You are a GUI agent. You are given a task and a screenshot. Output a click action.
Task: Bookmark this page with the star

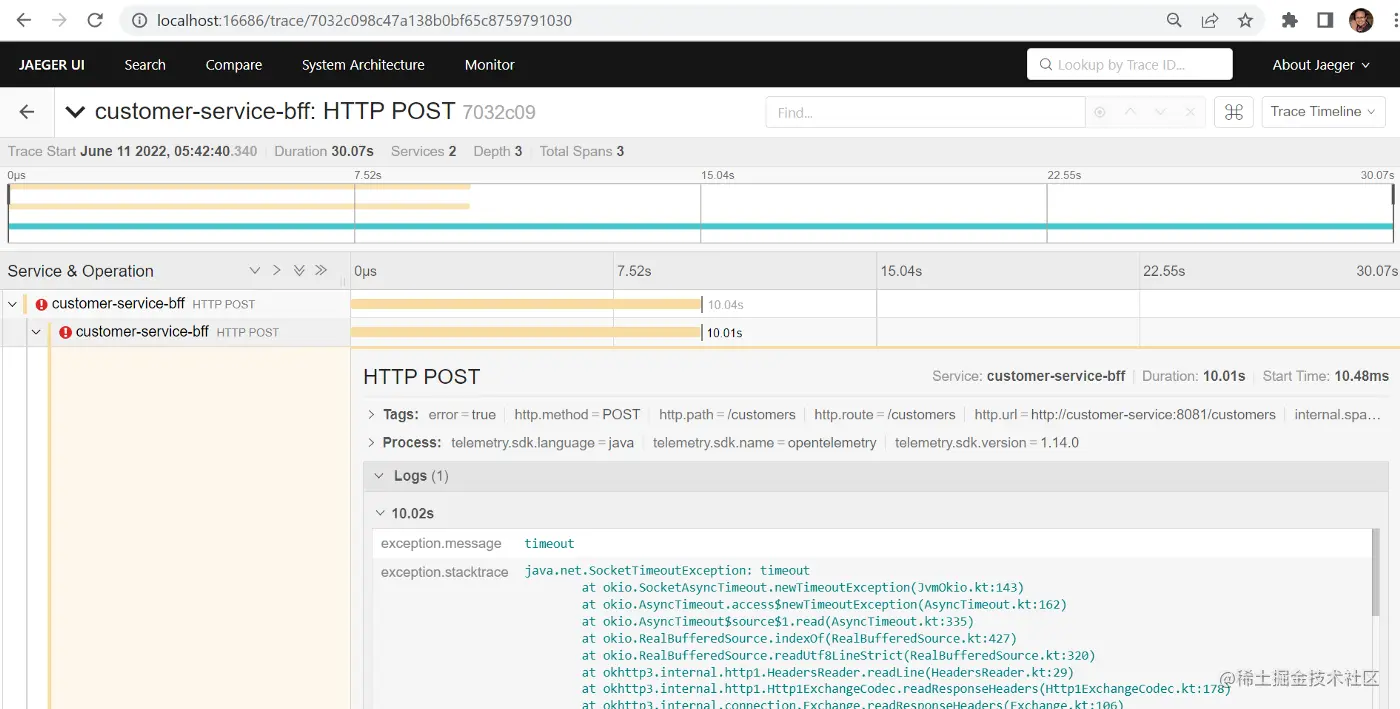[1245, 20]
